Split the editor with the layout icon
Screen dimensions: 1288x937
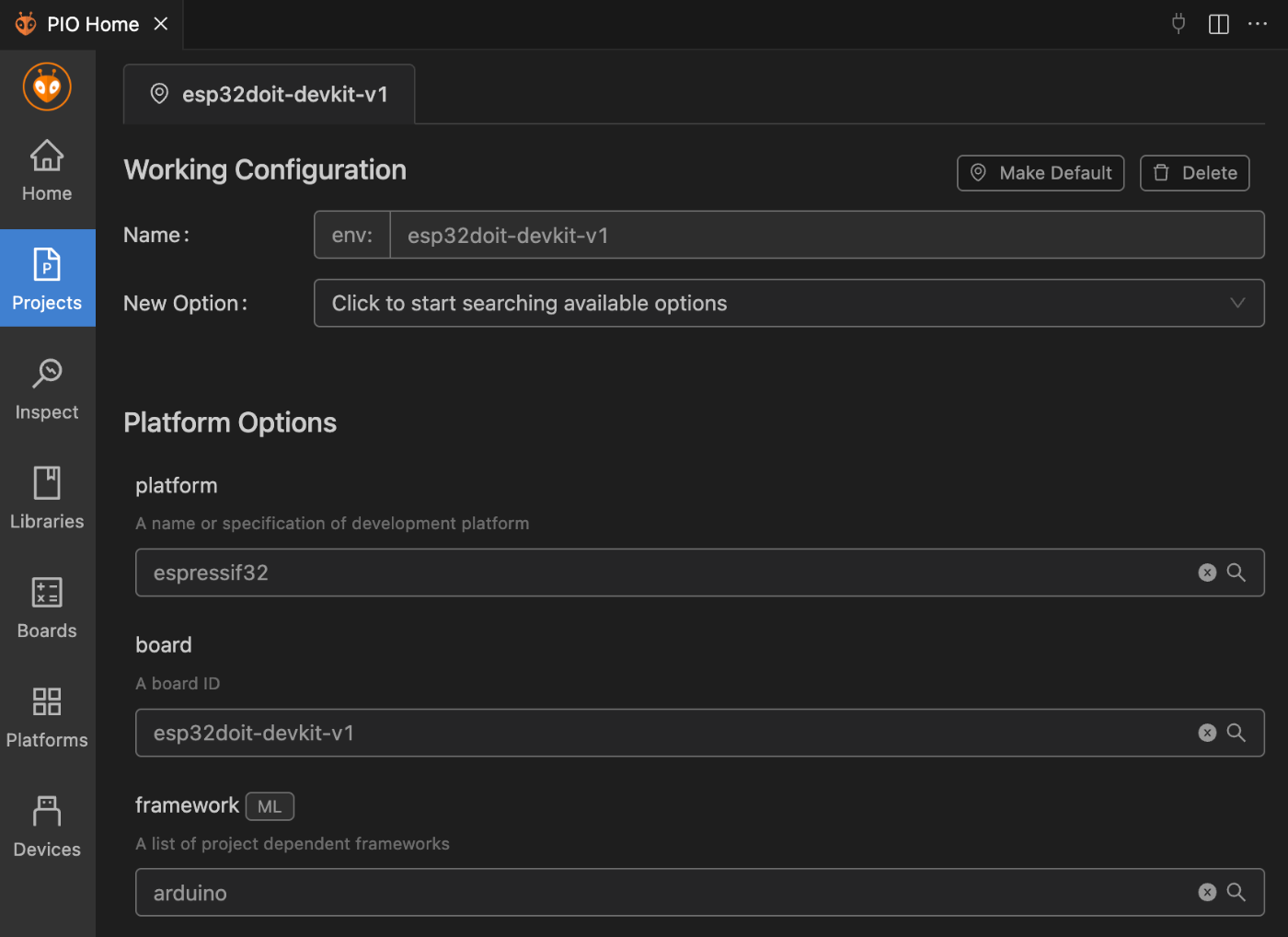point(1218,25)
